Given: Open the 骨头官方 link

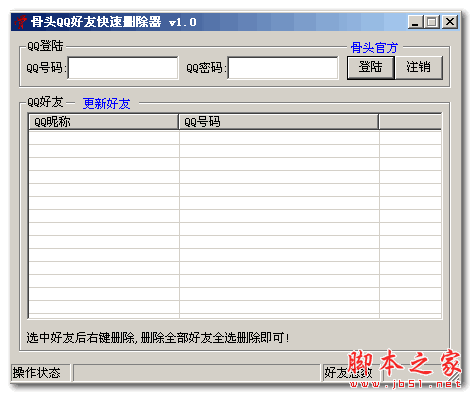Looking at the screenshot, I should [374, 48].
